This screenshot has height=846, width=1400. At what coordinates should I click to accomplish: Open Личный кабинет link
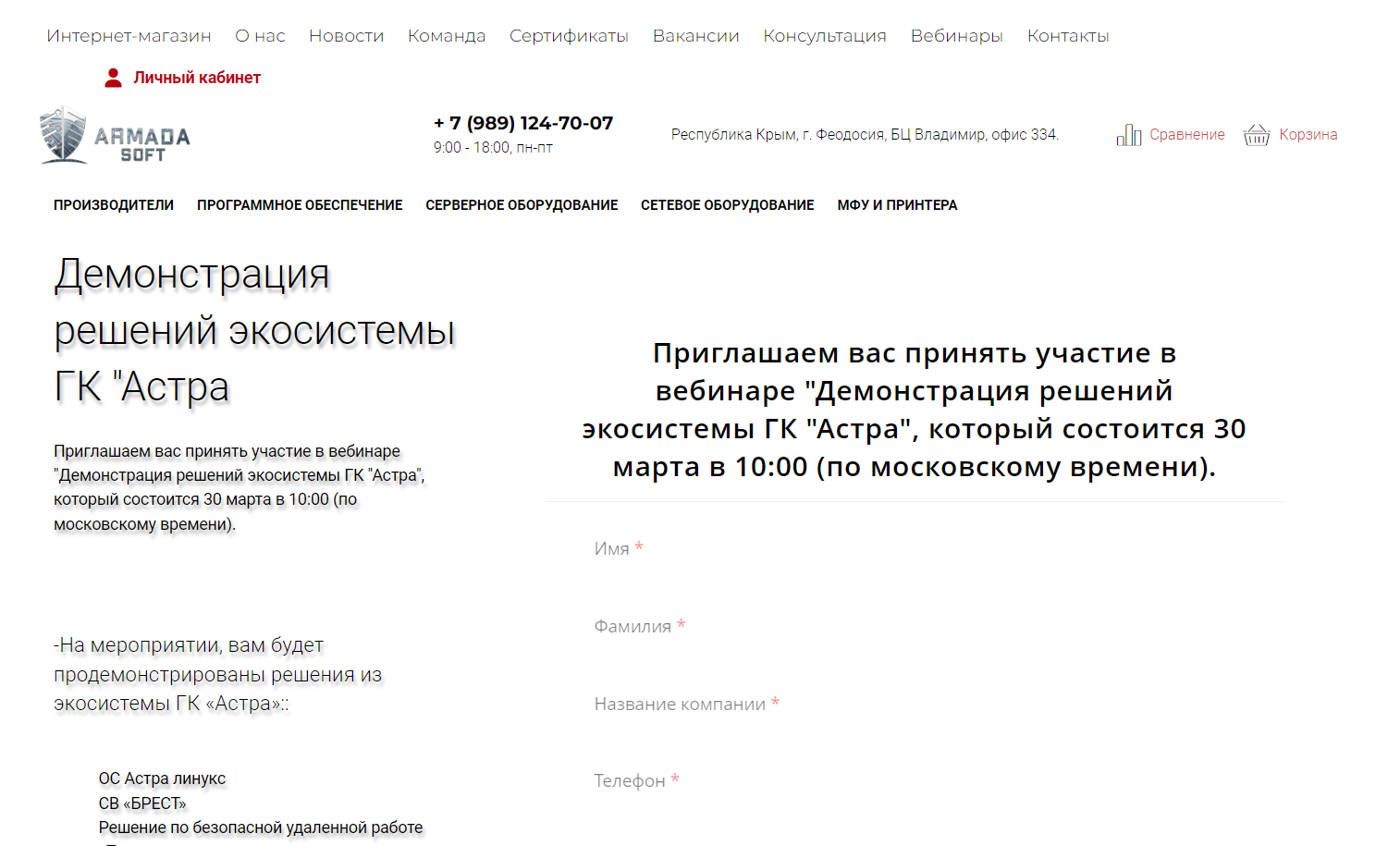(197, 78)
